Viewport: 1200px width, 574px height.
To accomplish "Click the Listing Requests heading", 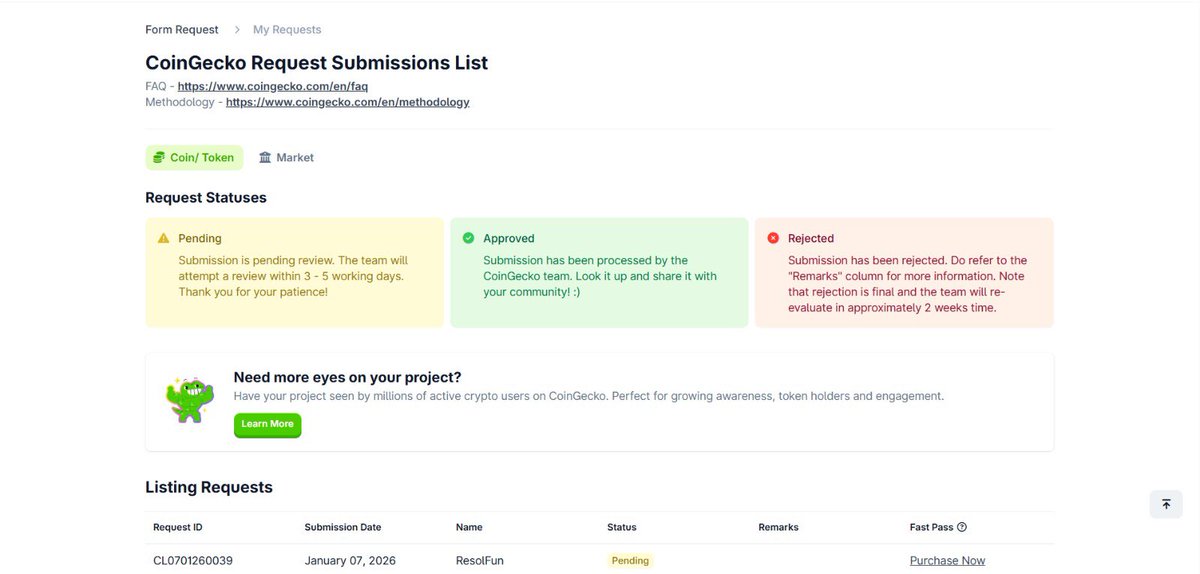I will [x=209, y=487].
